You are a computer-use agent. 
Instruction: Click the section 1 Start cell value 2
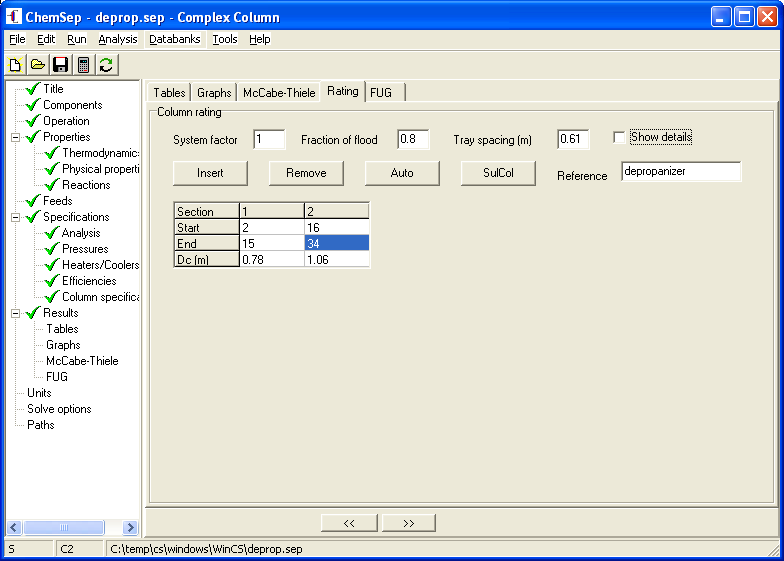click(272, 228)
